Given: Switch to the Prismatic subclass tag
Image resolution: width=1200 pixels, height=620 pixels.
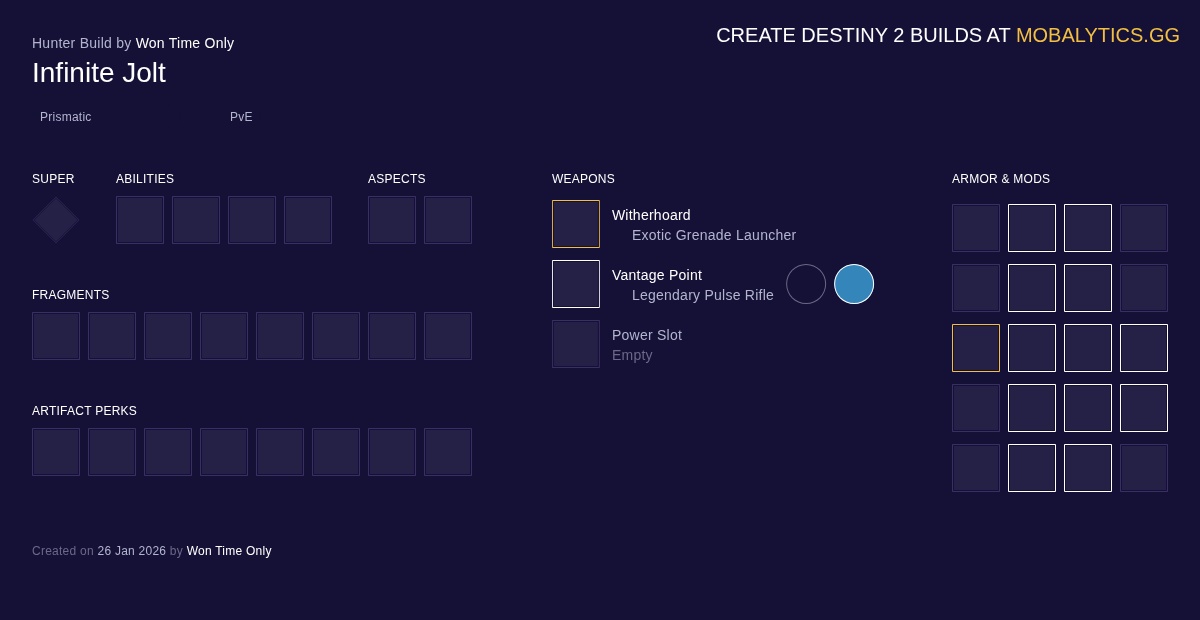Looking at the screenshot, I should [66, 117].
